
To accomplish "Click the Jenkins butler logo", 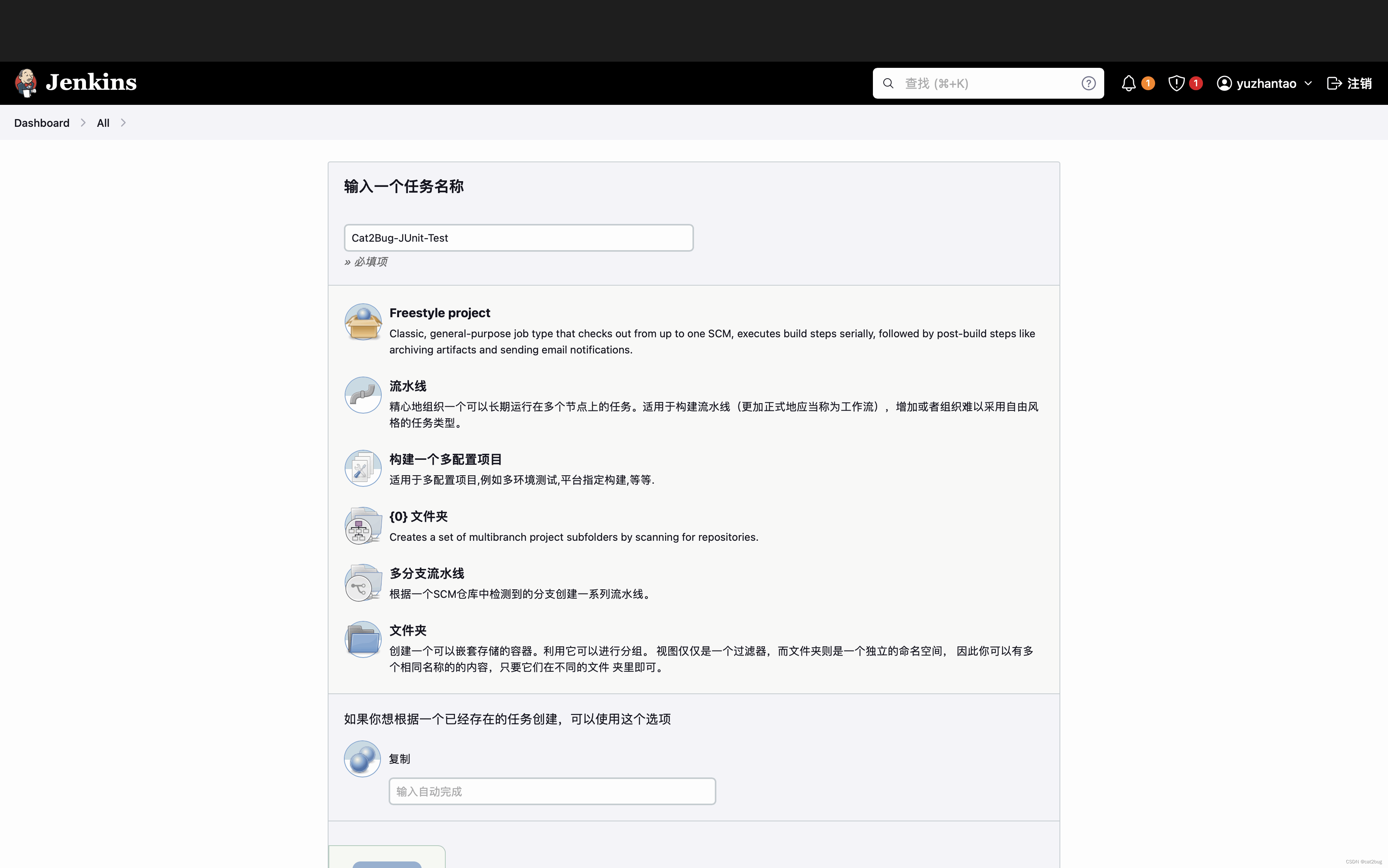I will tap(26, 82).
